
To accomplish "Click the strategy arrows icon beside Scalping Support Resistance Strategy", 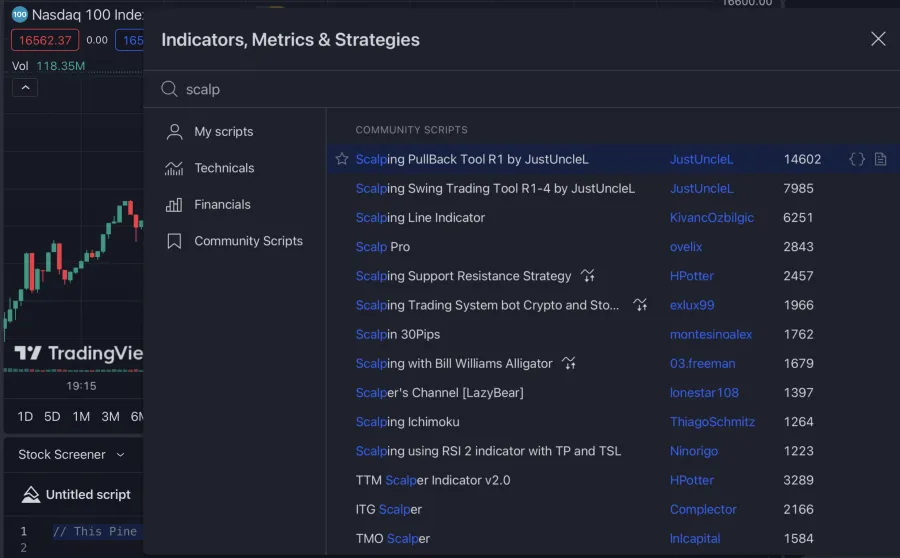I will pyautogui.click(x=587, y=276).
